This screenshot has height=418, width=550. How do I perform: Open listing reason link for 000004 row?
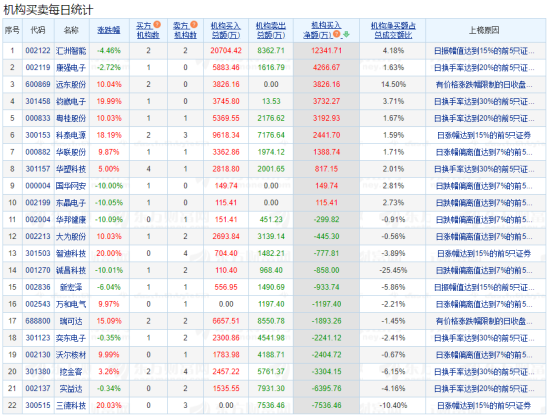(484, 186)
